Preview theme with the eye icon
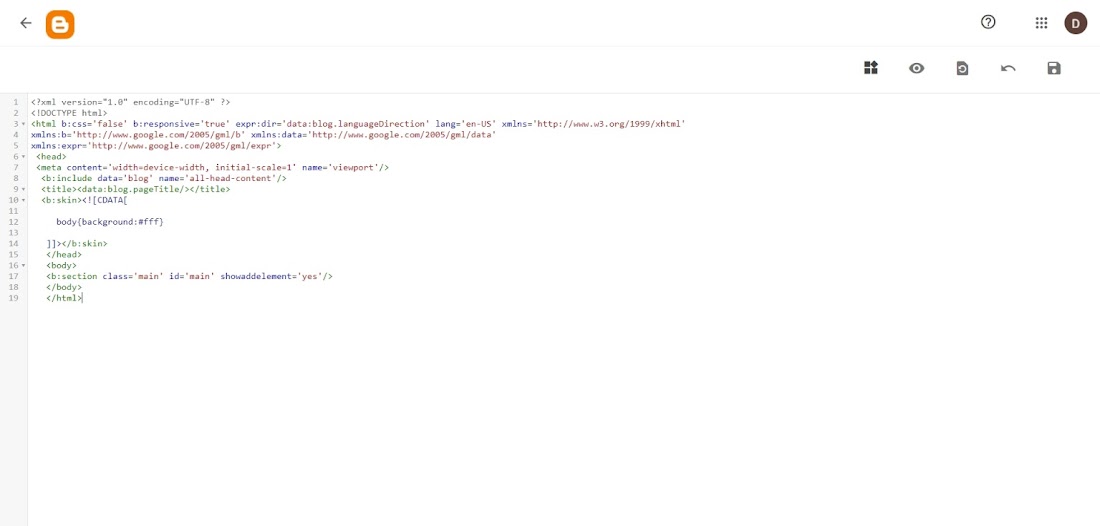The image size is (1100, 526). click(x=916, y=68)
